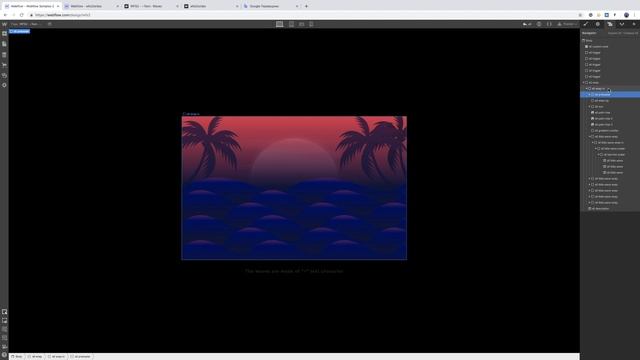
Task: Select the highlighted blue Navigator row
Action: (x=610, y=95)
